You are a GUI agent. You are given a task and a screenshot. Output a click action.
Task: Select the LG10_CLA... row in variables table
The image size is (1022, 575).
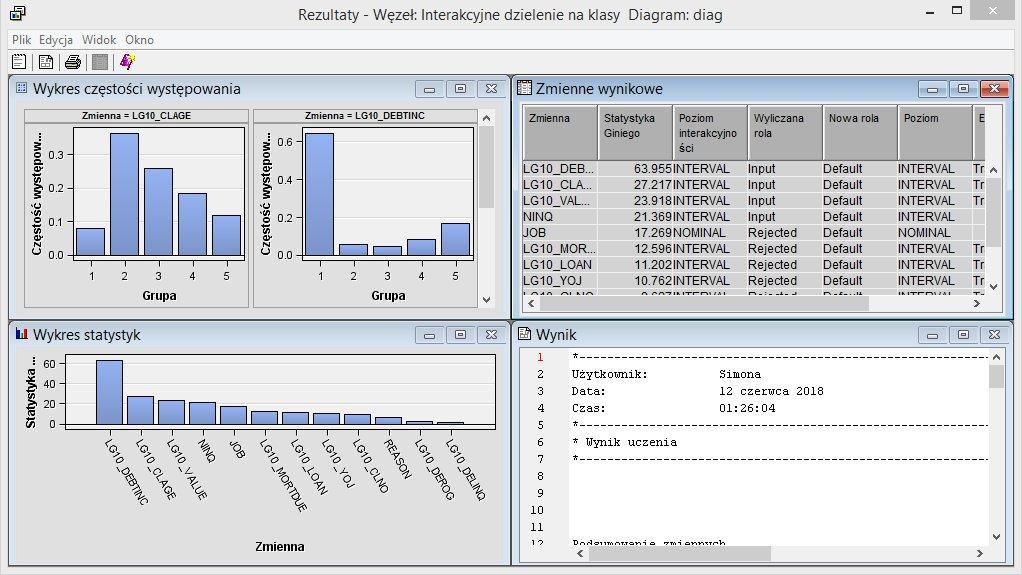755,185
